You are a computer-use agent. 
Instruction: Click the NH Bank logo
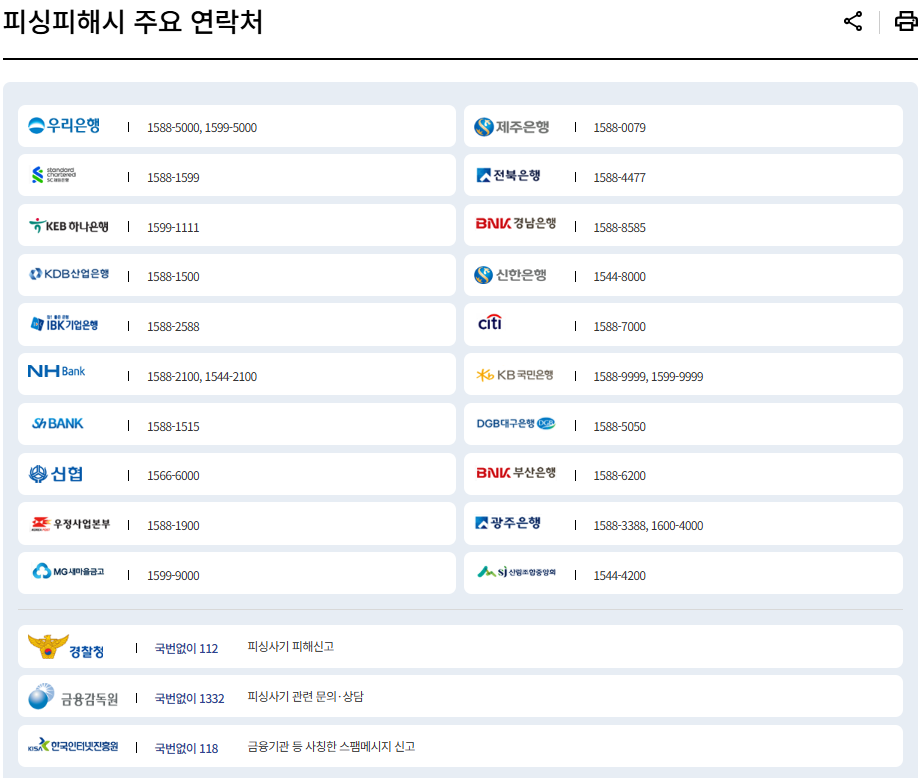coord(57,372)
